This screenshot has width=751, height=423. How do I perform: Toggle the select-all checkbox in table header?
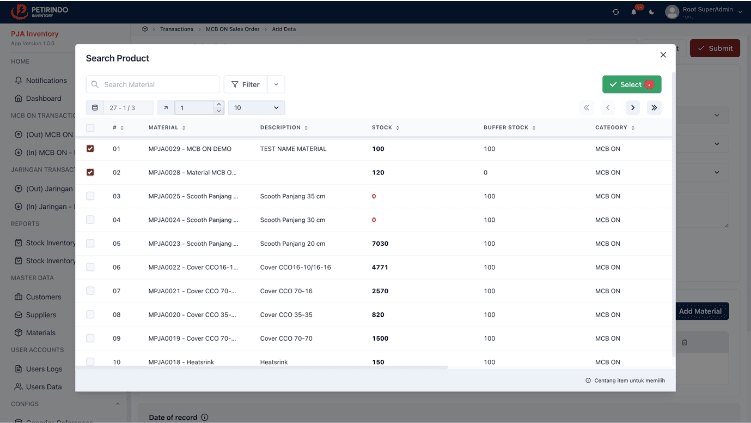(x=90, y=128)
